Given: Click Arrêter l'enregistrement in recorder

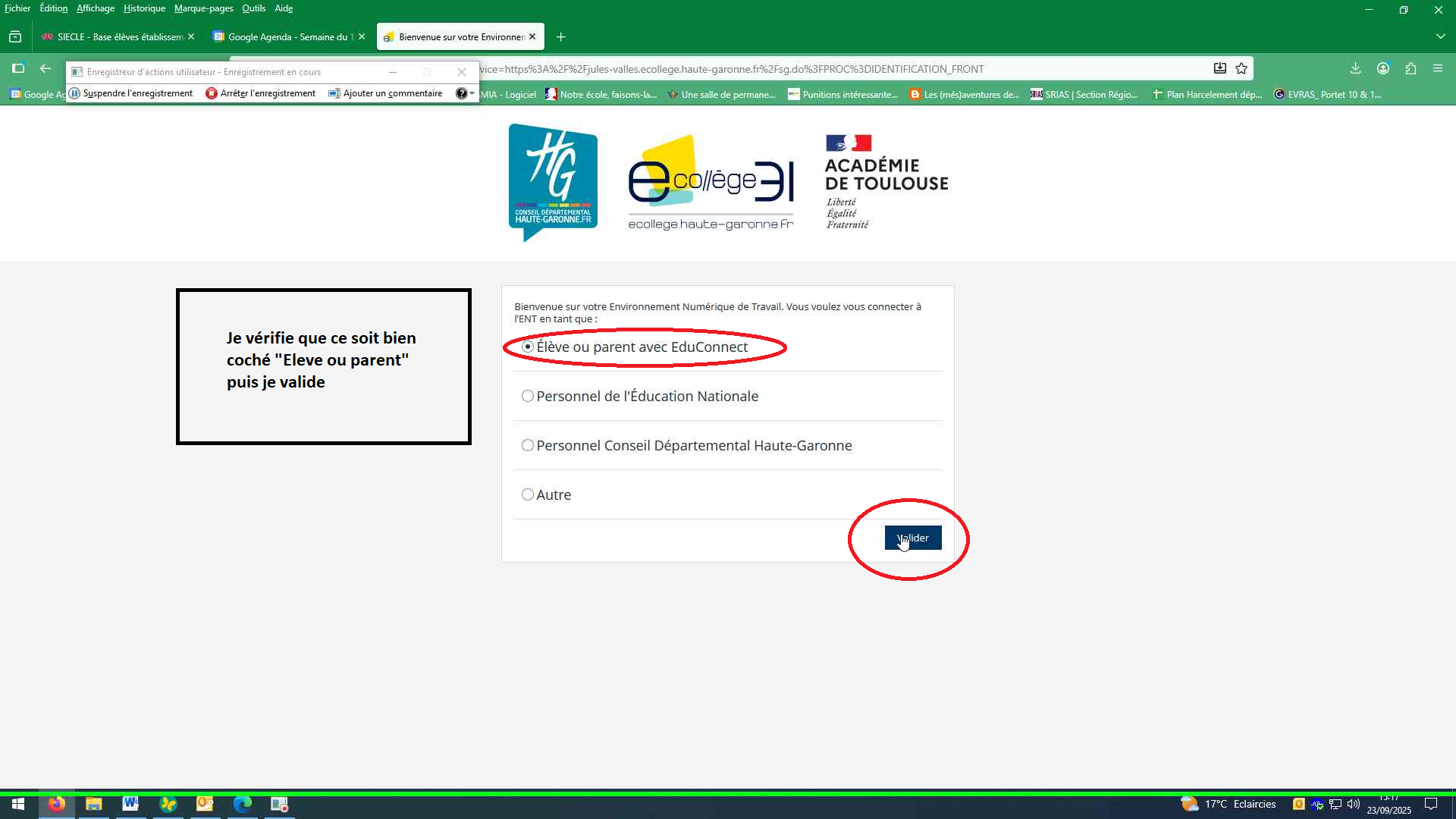Looking at the screenshot, I should (x=261, y=93).
